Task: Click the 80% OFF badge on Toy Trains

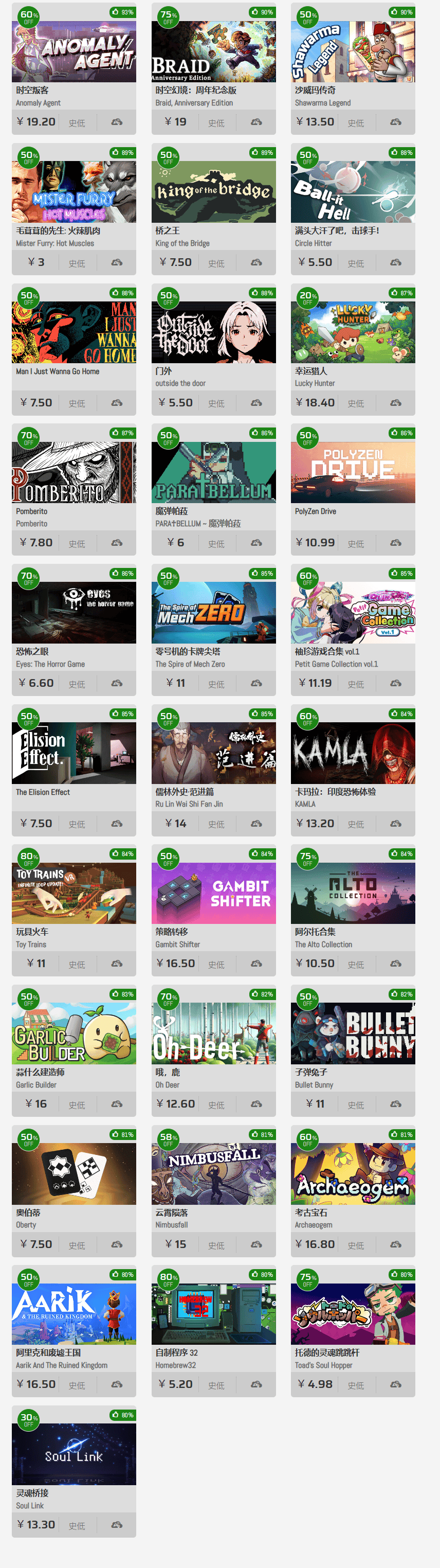Action: pos(29,858)
